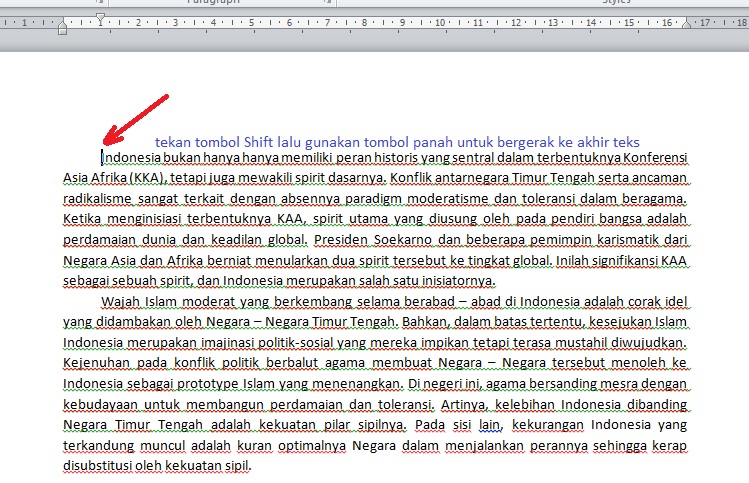Click the word "kesejukan"

pos(619,322)
